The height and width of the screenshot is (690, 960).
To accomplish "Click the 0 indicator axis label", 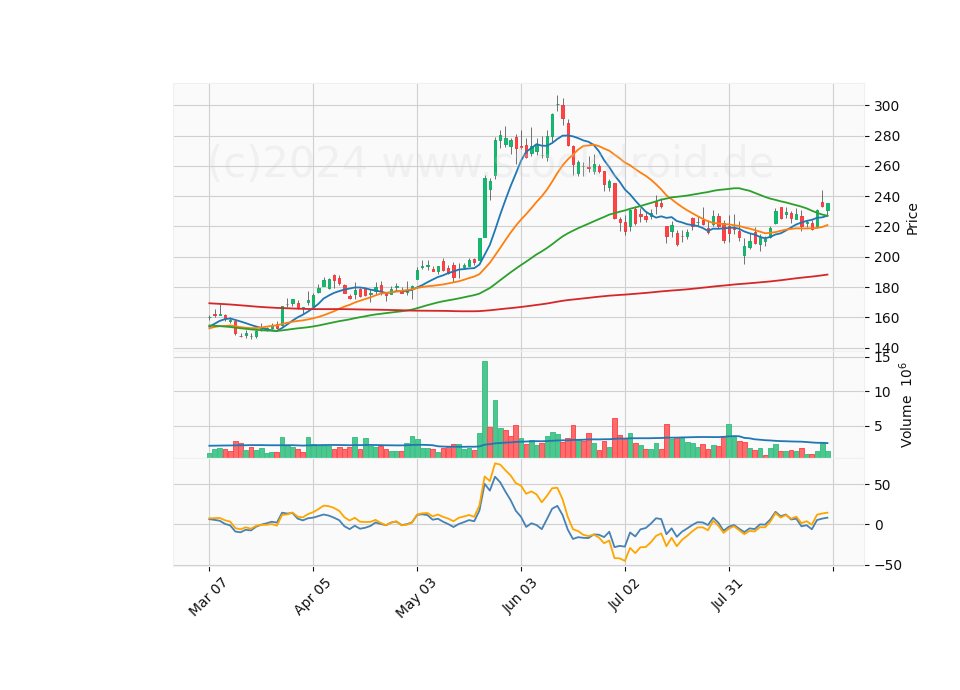I will click(x=879, y=525).
